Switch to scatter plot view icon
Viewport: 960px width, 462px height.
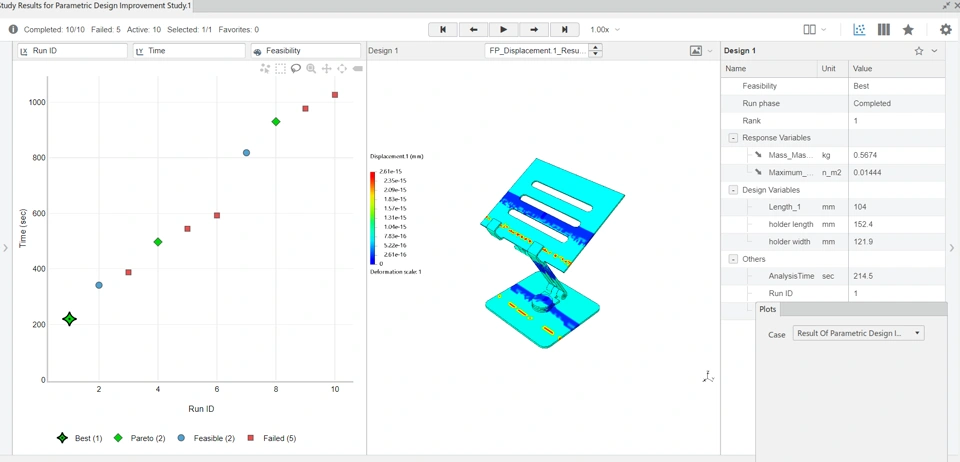pyautogui.click(x=860, y=29)
